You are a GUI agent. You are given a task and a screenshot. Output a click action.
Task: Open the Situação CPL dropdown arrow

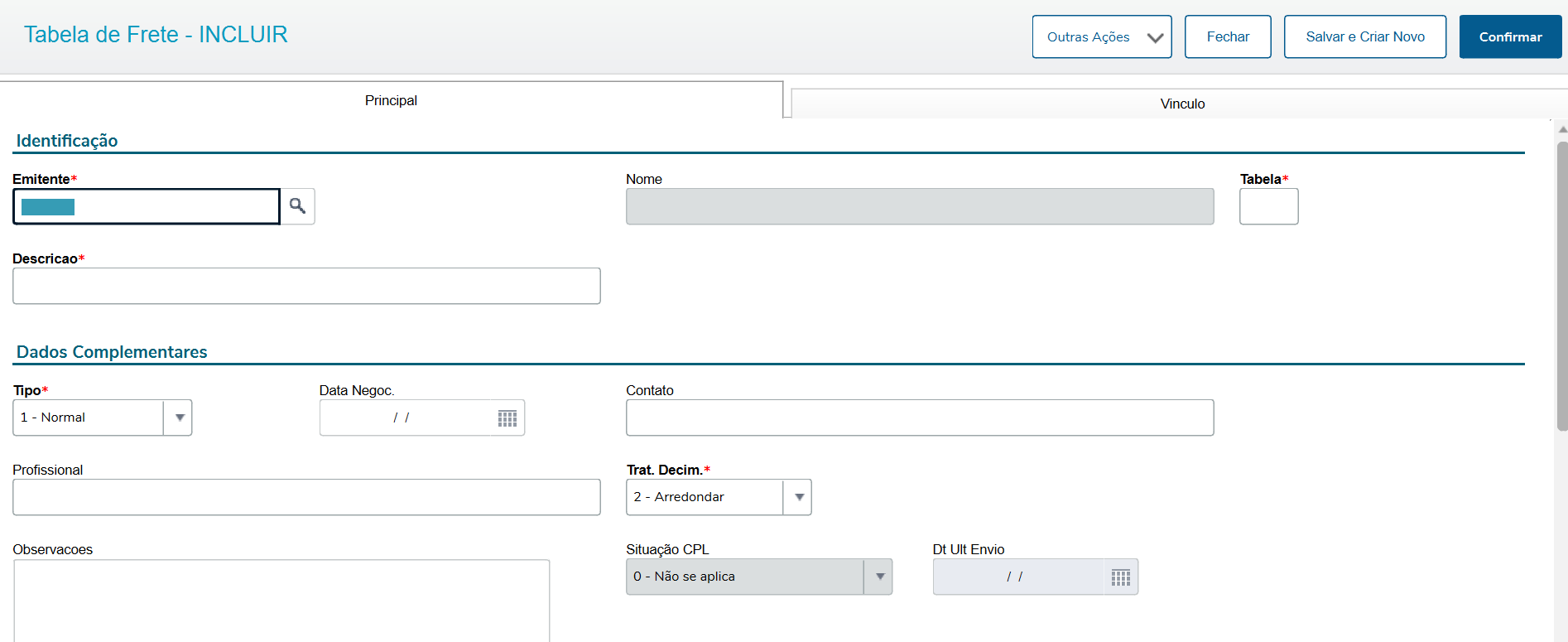tap(879, 577)
